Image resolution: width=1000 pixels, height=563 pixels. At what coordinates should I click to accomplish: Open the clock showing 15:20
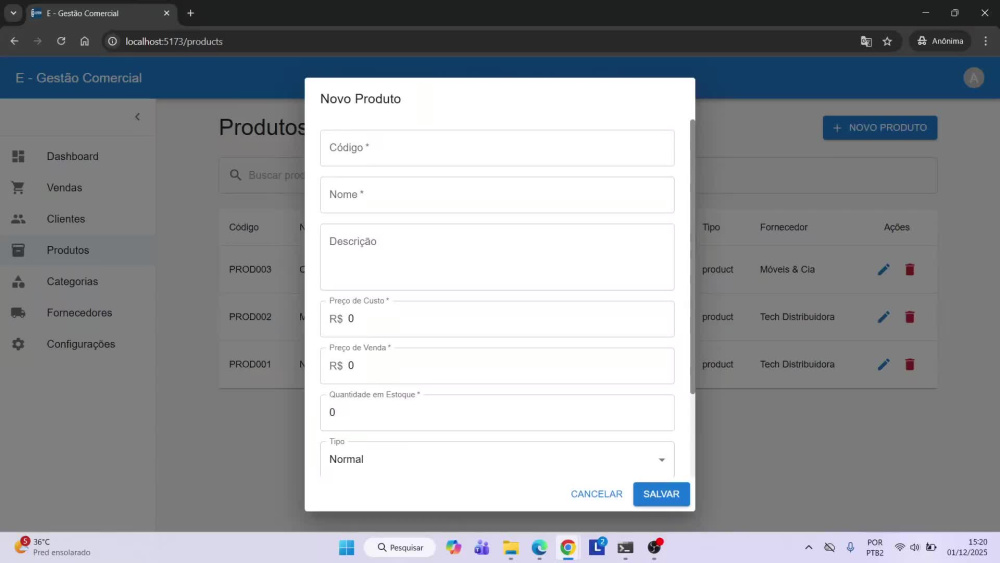tap(967, 547)
